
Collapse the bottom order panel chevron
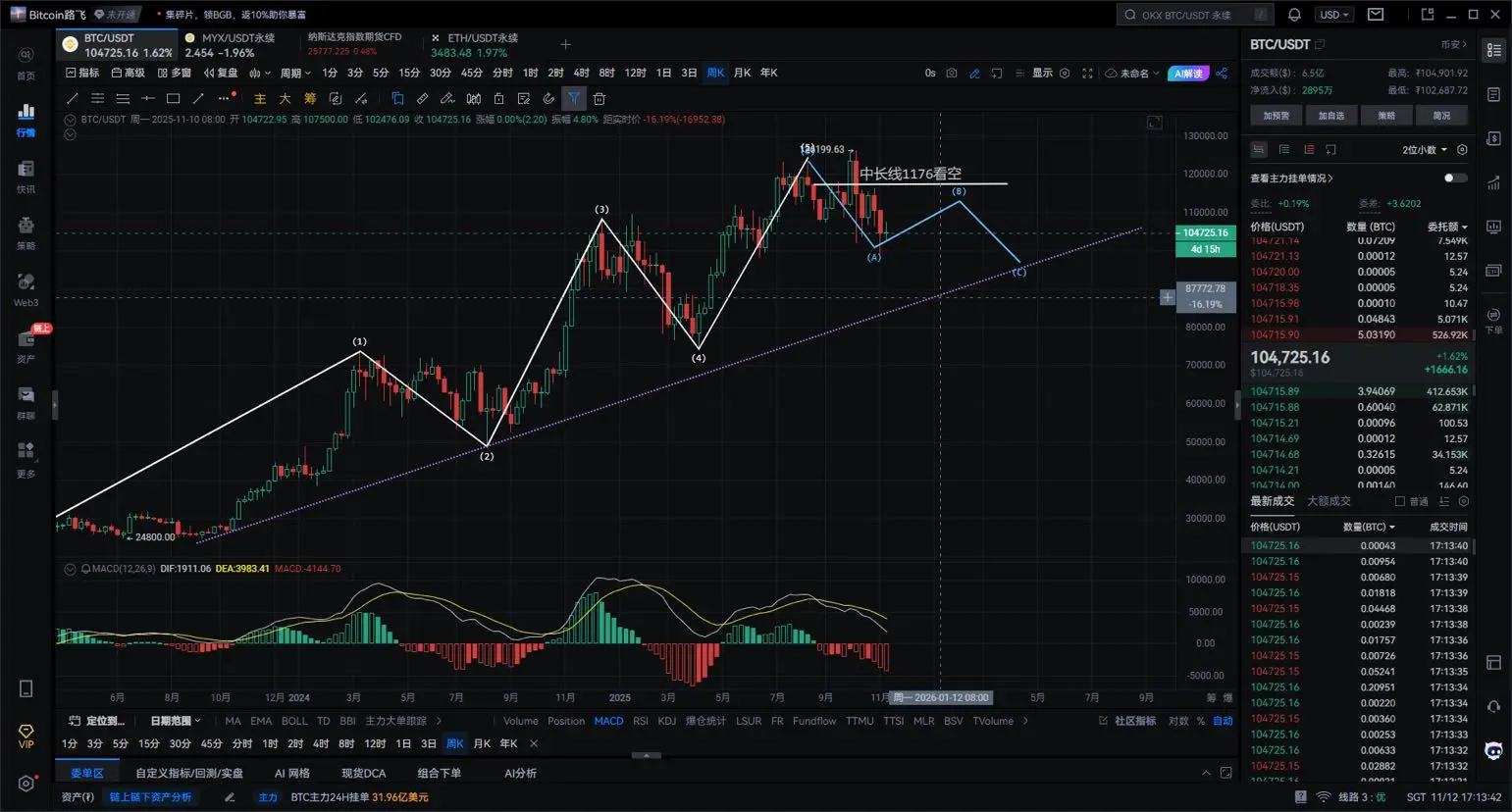point(1206,773)
